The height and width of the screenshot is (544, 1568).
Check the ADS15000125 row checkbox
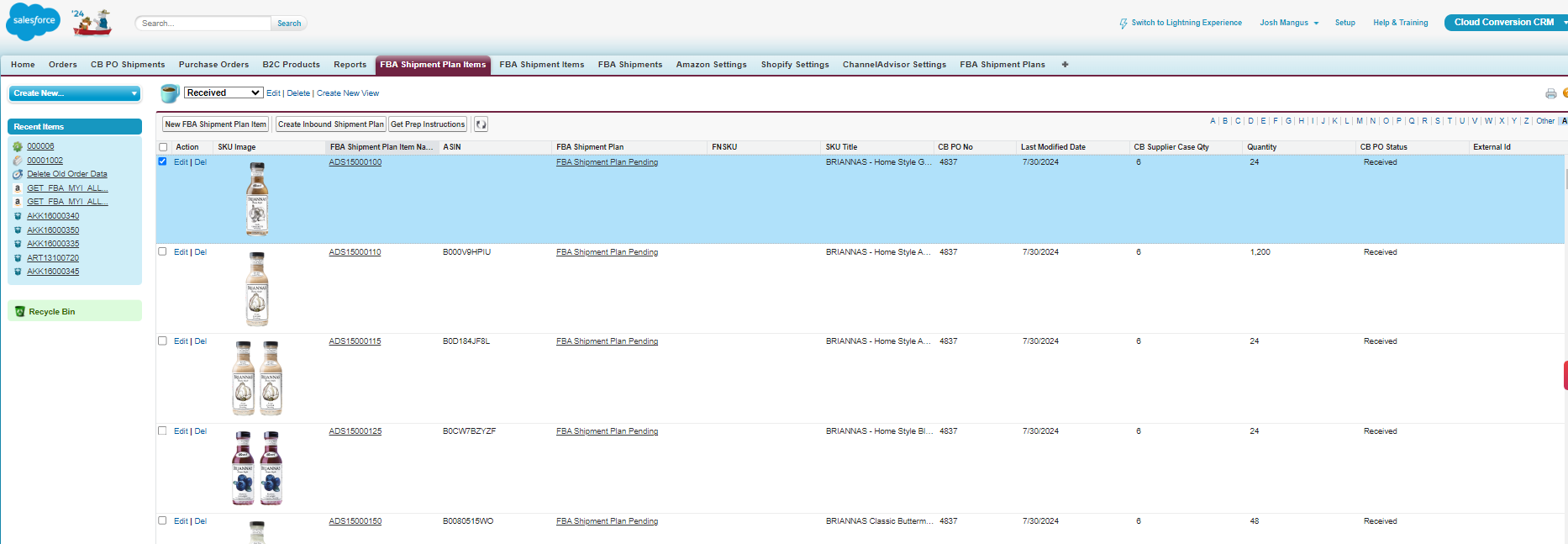tap(162, 430)
